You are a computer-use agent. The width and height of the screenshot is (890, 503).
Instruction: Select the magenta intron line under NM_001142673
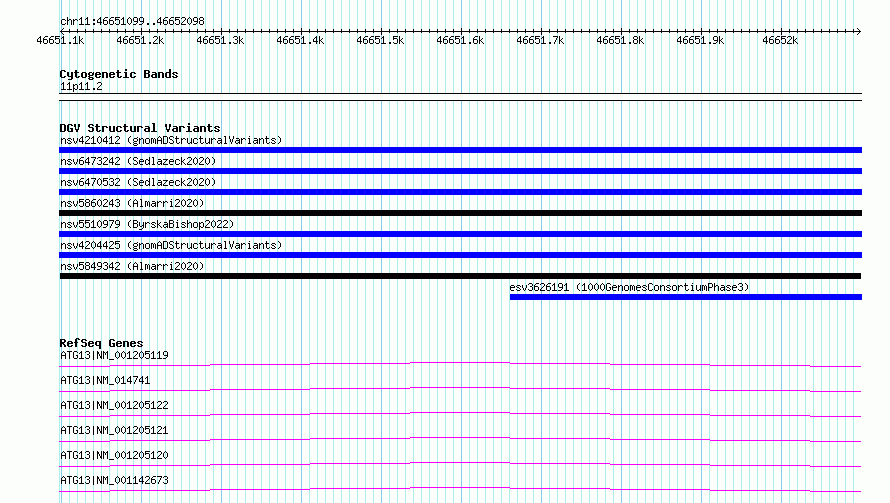click(x=460, y=489)
